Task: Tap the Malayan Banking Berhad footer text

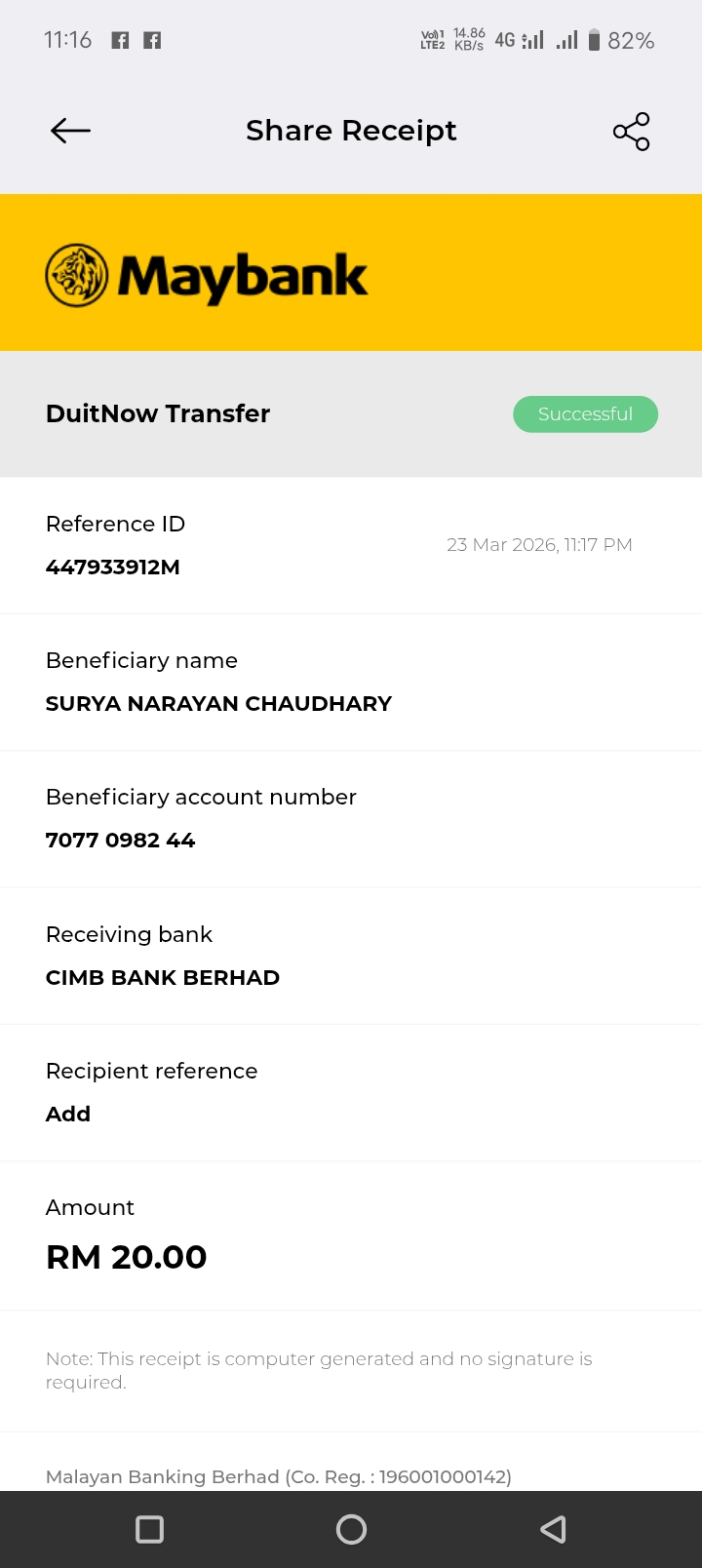Action: (278, 1476)
